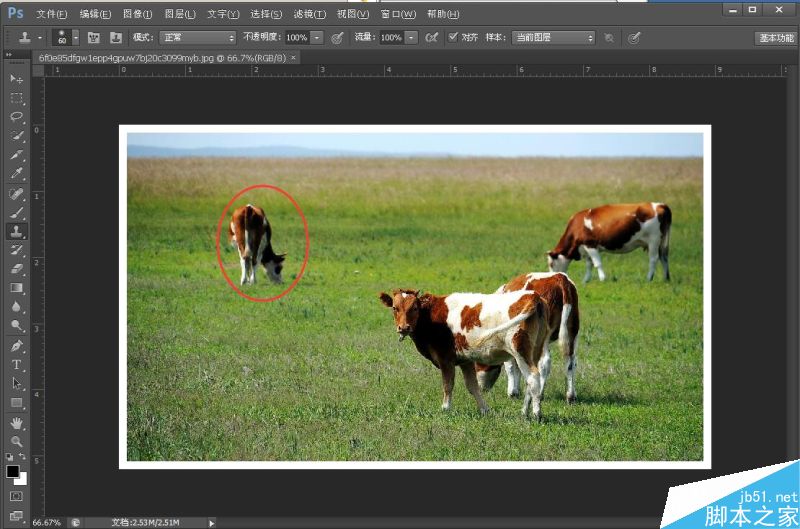Image resolution: width=800 pixels, height=529 pixels.
Task: Open the 帮助(H) menu
Action: point(443,14)
